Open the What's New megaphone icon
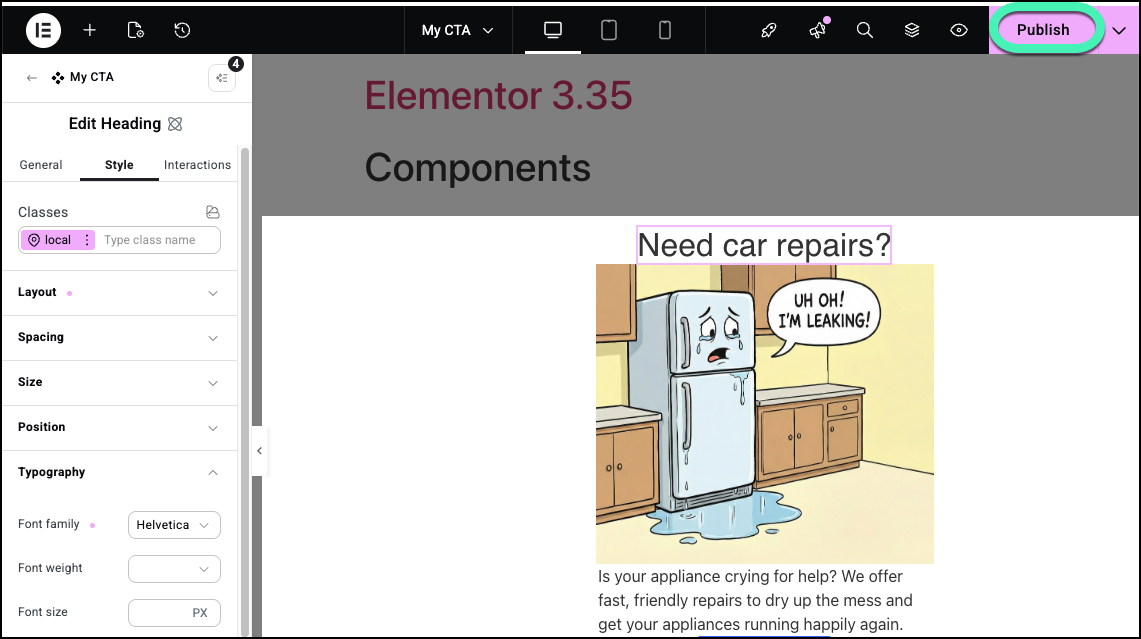 click(817, 30)
